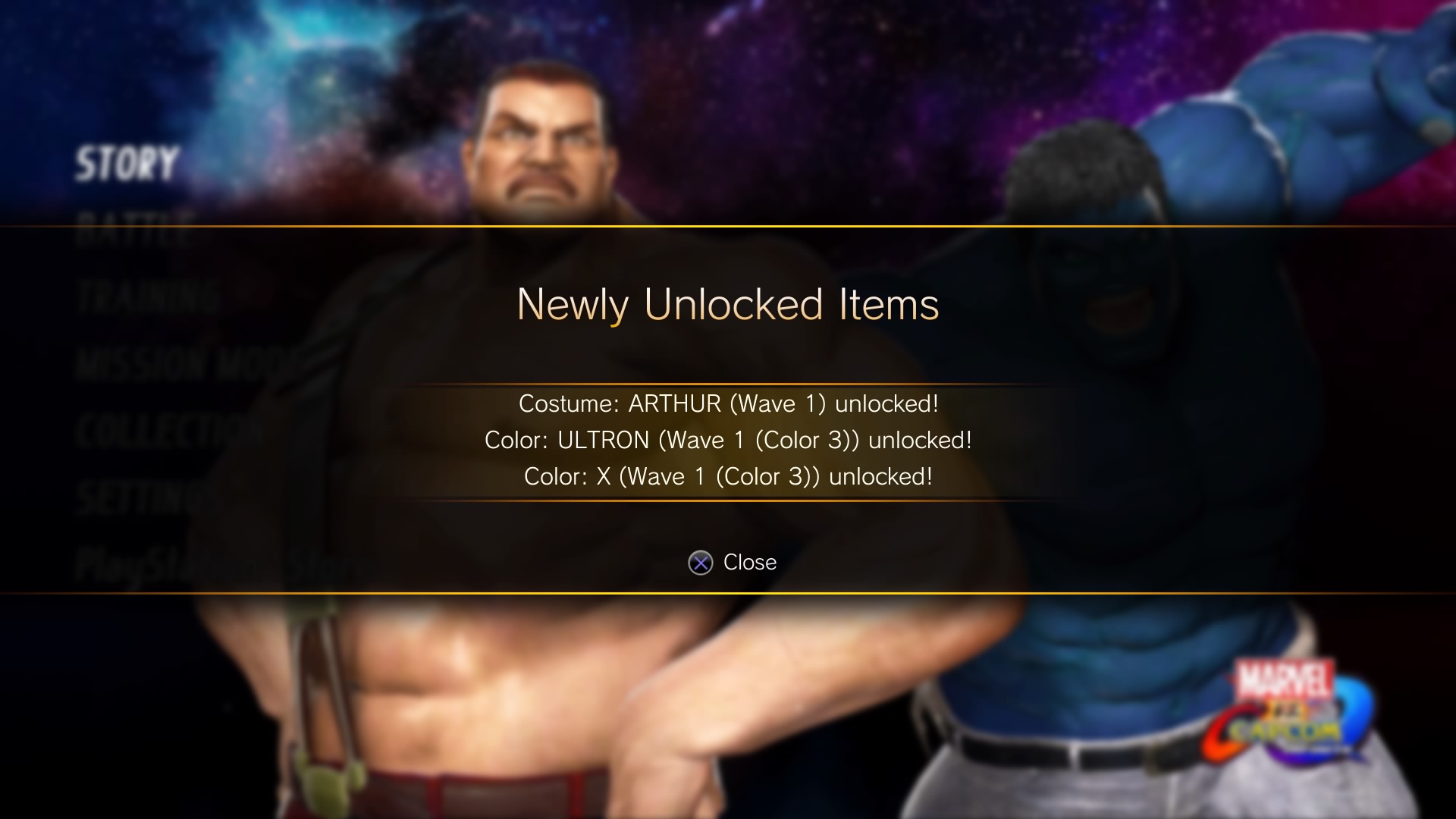Select the Color: ULTRON unlocked line

click(x=728, y=440)
